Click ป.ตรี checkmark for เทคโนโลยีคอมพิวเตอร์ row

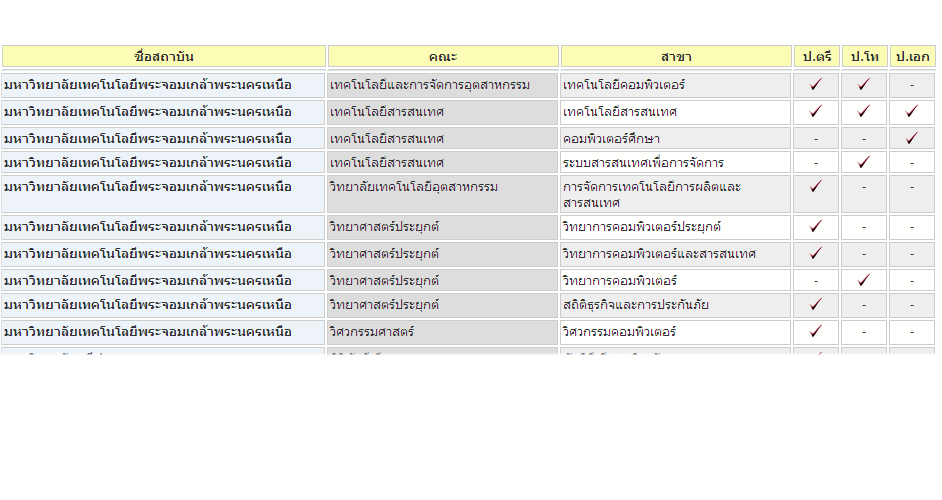[815, 84]
